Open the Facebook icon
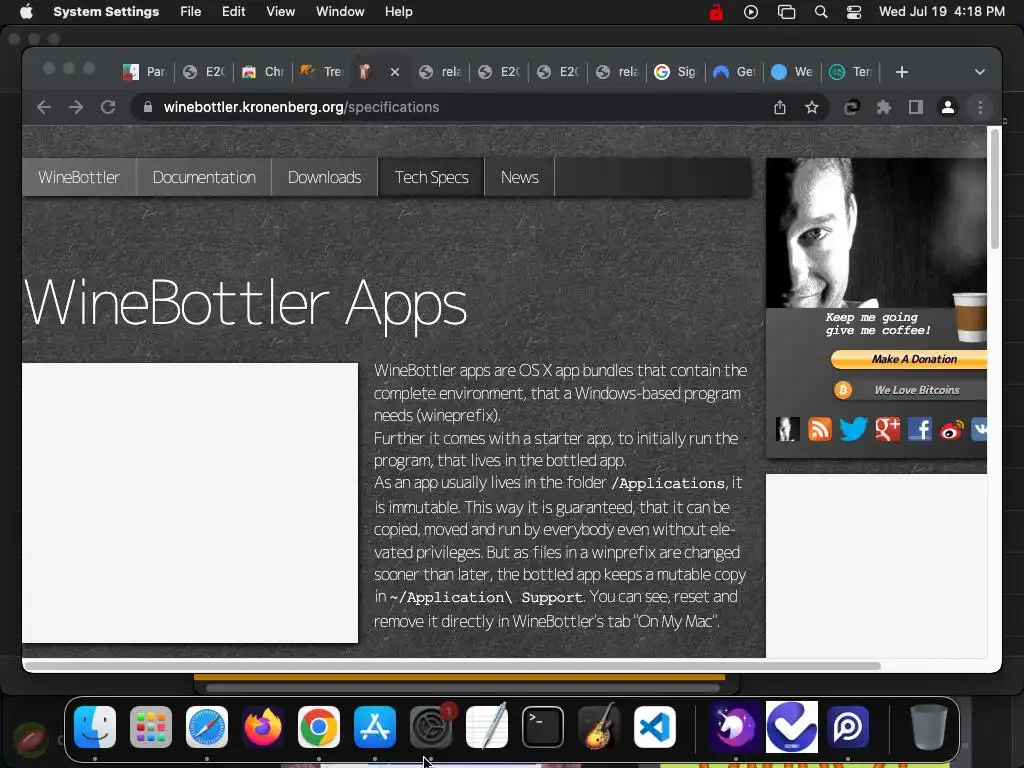Image resolution: width=1024 pixels, height=768 pixels. [x=920, y=429]
